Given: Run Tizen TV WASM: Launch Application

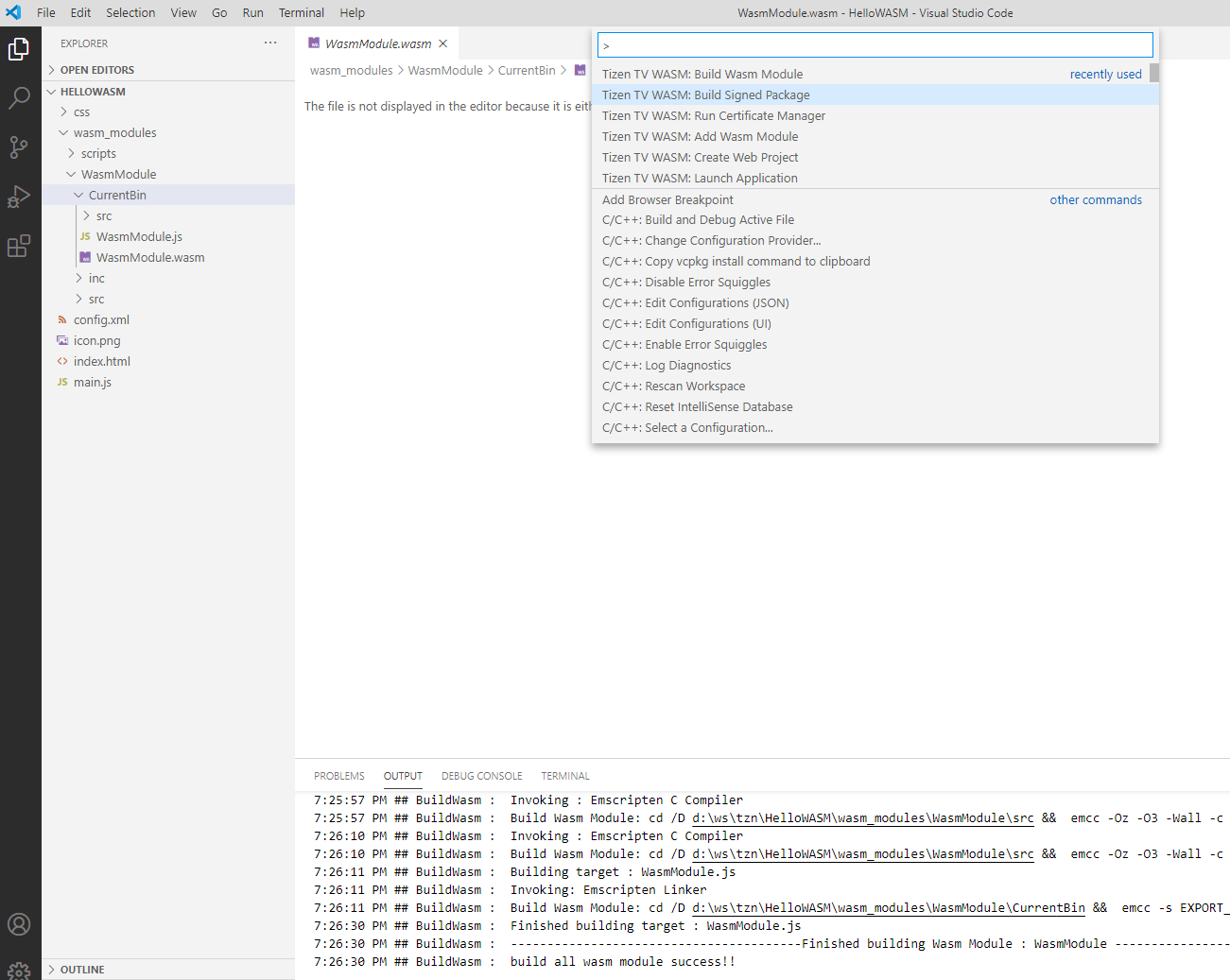Looking at the screenshot, I should pyautogui.click(x=875, y=178).
